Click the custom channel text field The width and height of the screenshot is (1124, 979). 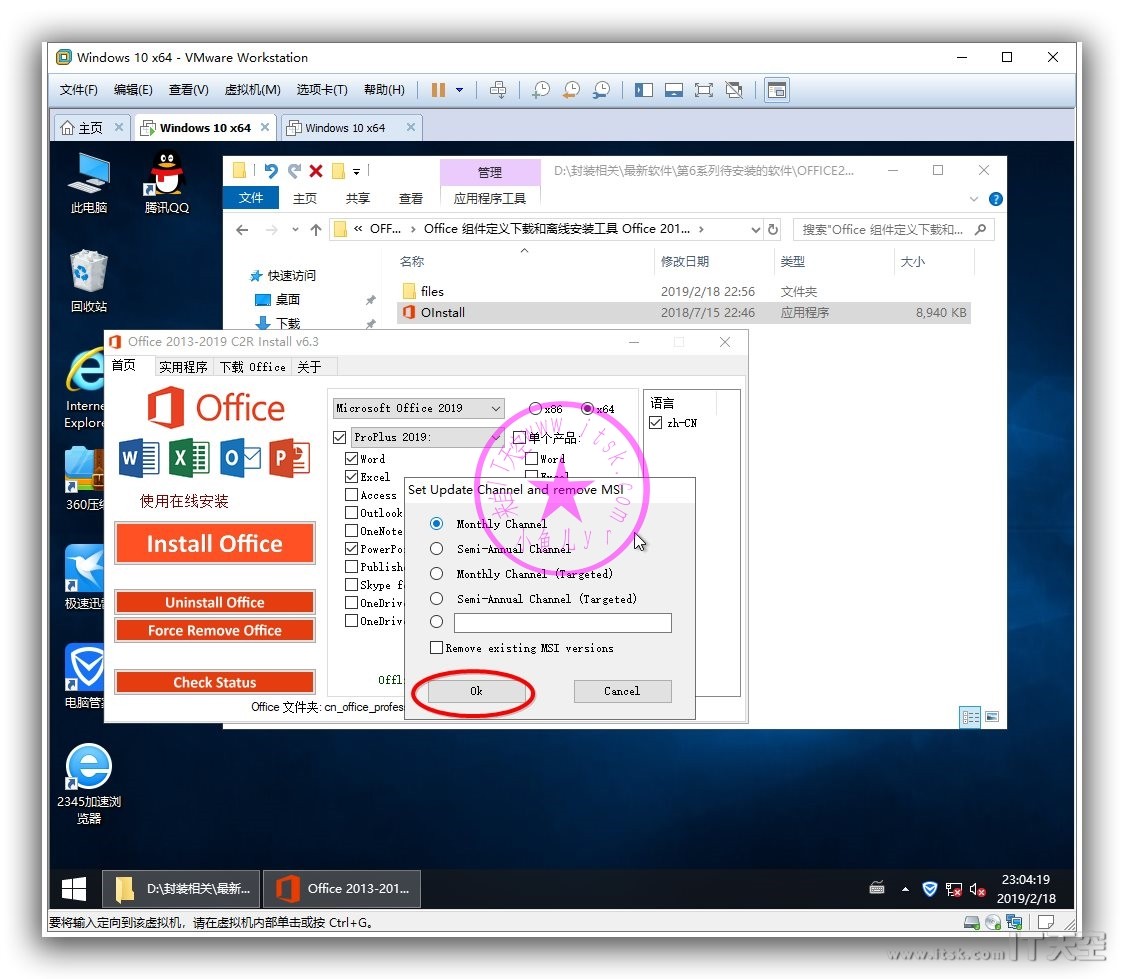tap(563, 622)
